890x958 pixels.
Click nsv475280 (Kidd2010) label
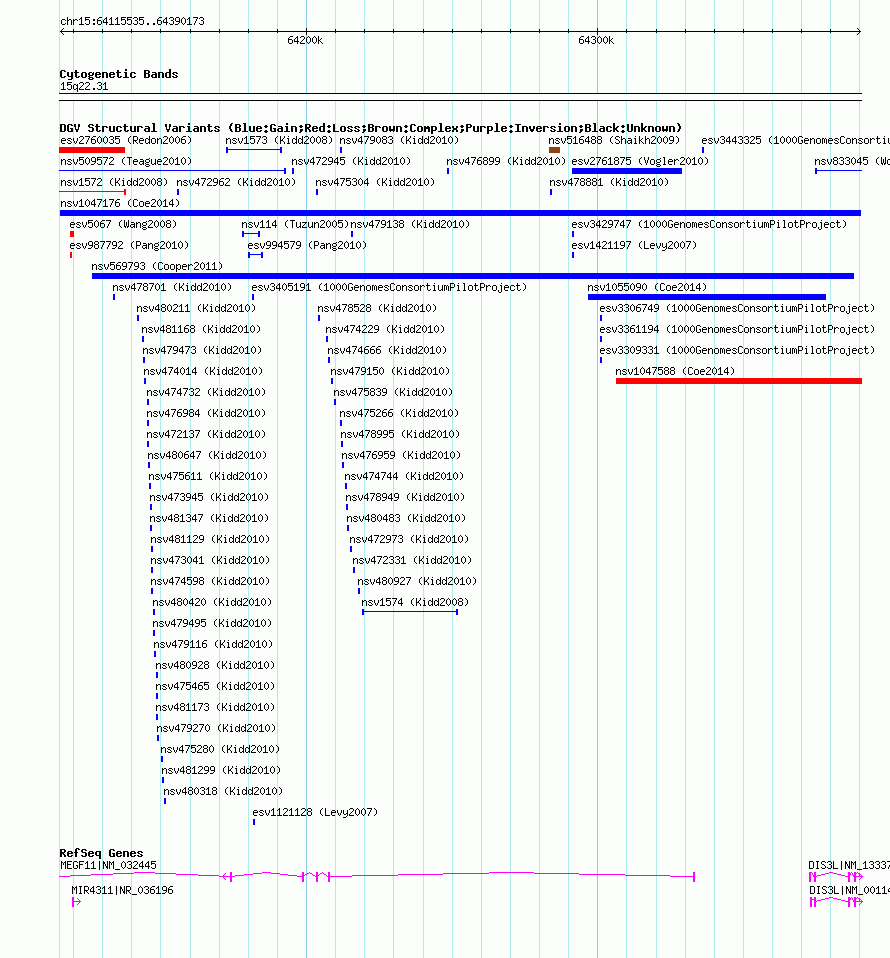click(x=220, y=749)
